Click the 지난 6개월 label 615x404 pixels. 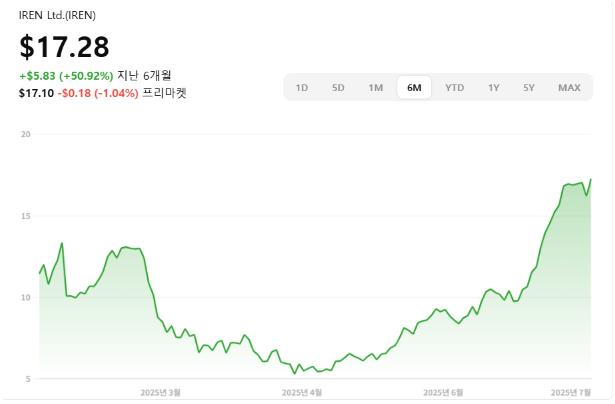144,75
